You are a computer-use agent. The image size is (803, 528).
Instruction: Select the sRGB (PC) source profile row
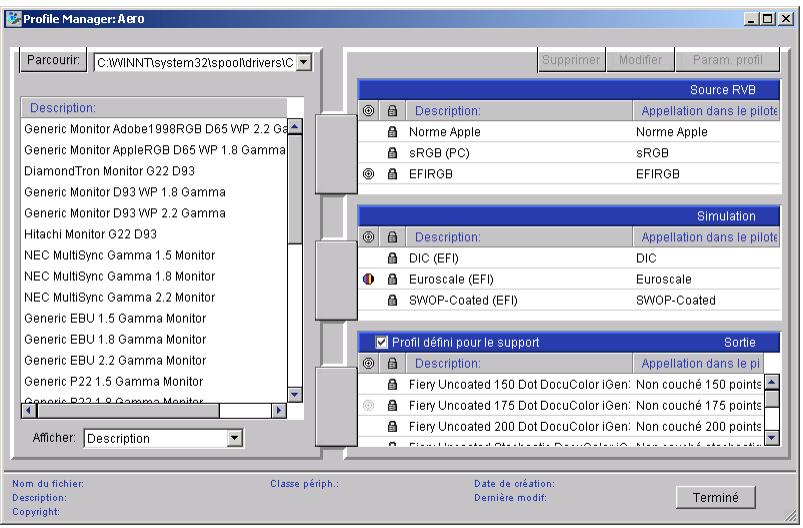coord(569,153)
